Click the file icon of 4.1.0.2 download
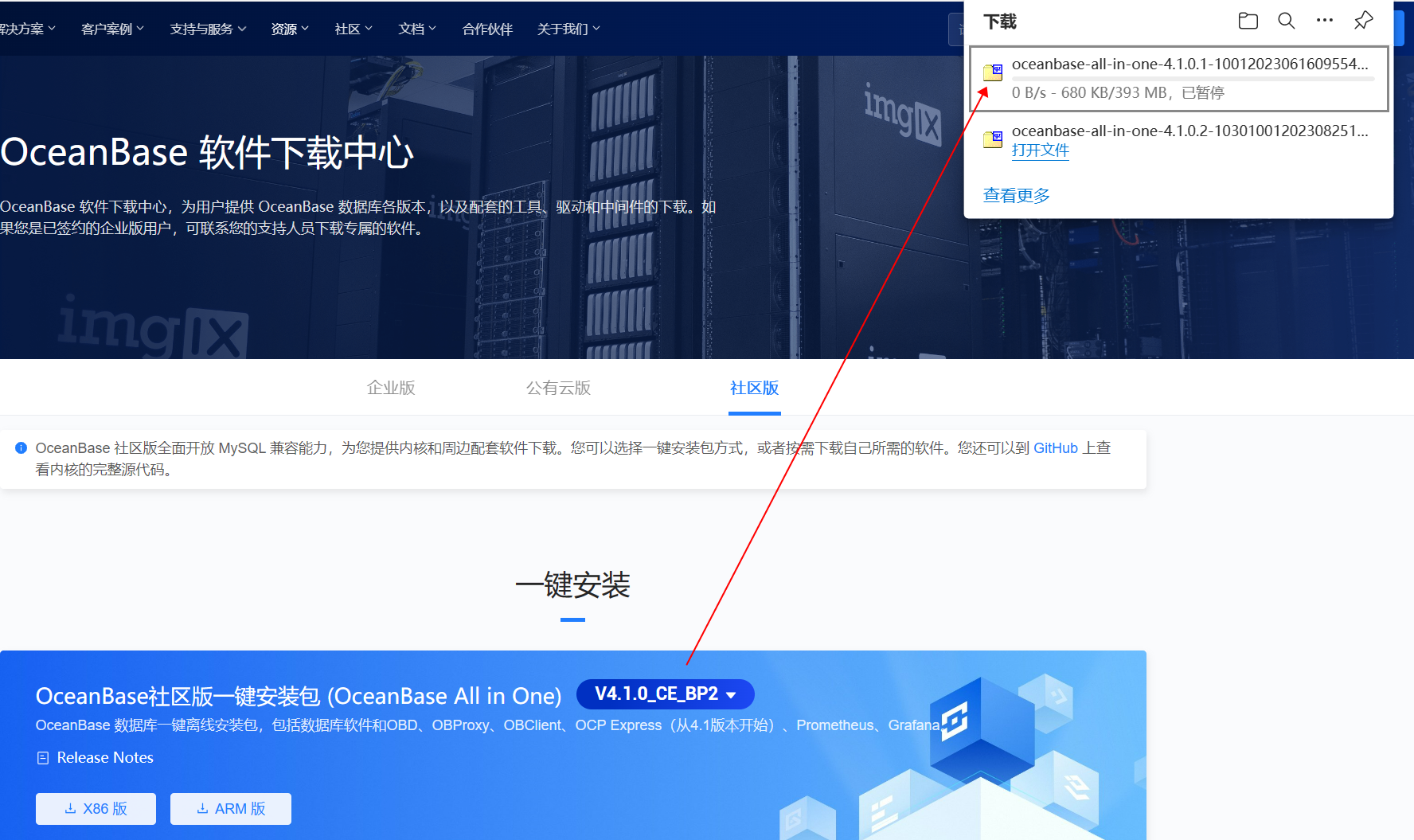 tap(993, 139)
